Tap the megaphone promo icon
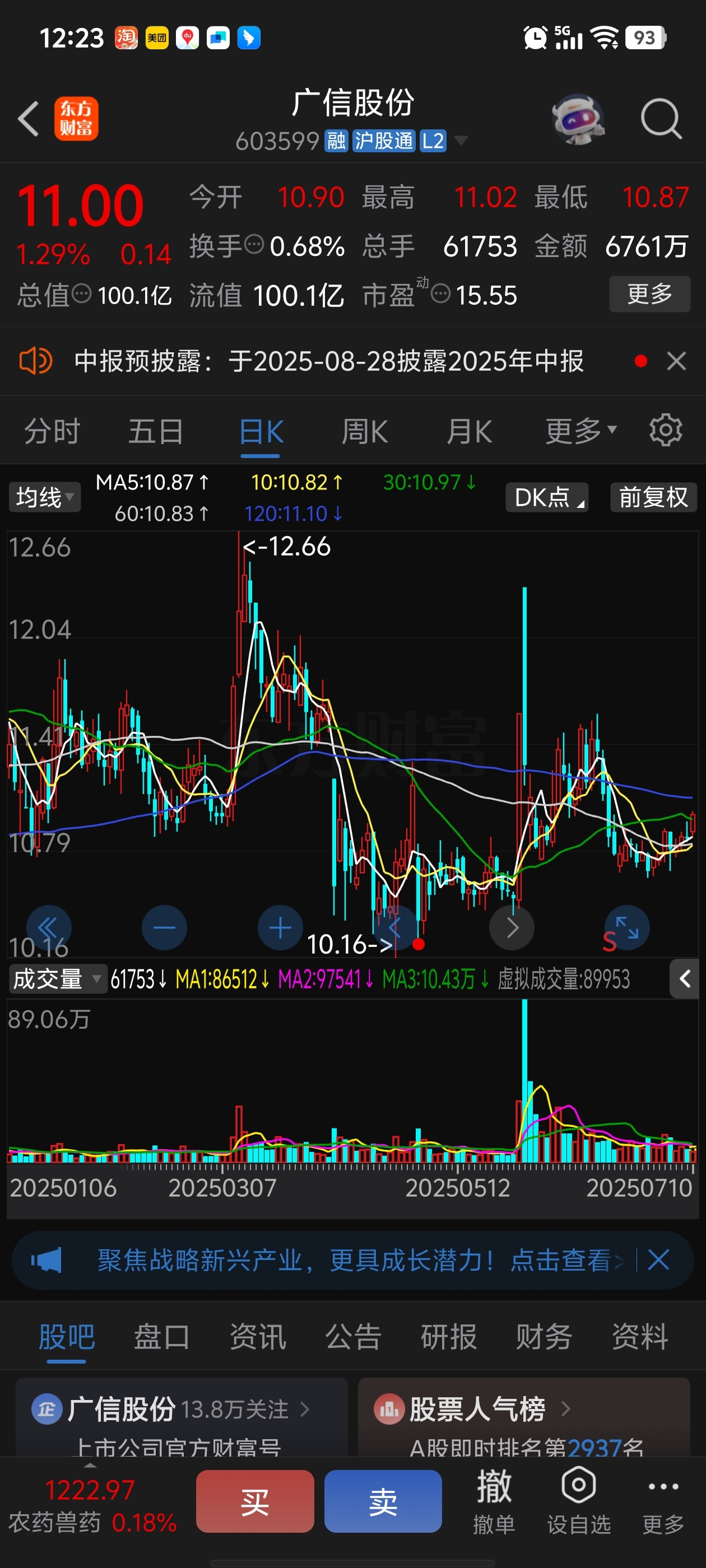 [47, 1260]
